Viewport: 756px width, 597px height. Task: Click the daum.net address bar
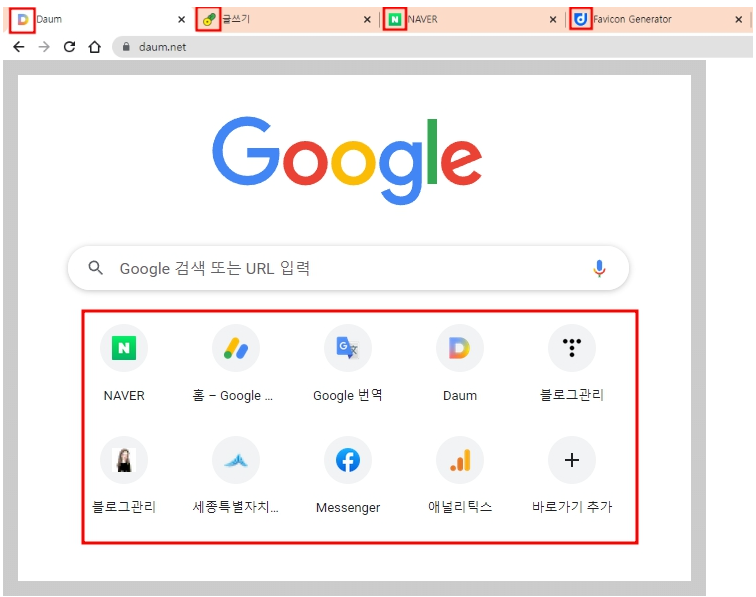432,47
